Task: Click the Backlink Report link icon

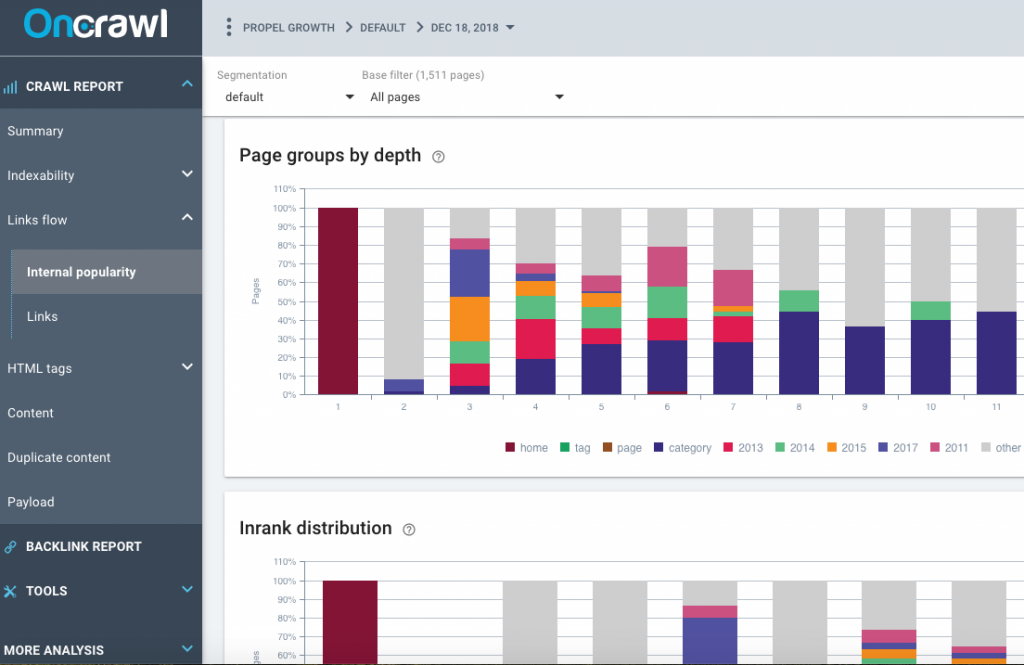Action: 10,547
